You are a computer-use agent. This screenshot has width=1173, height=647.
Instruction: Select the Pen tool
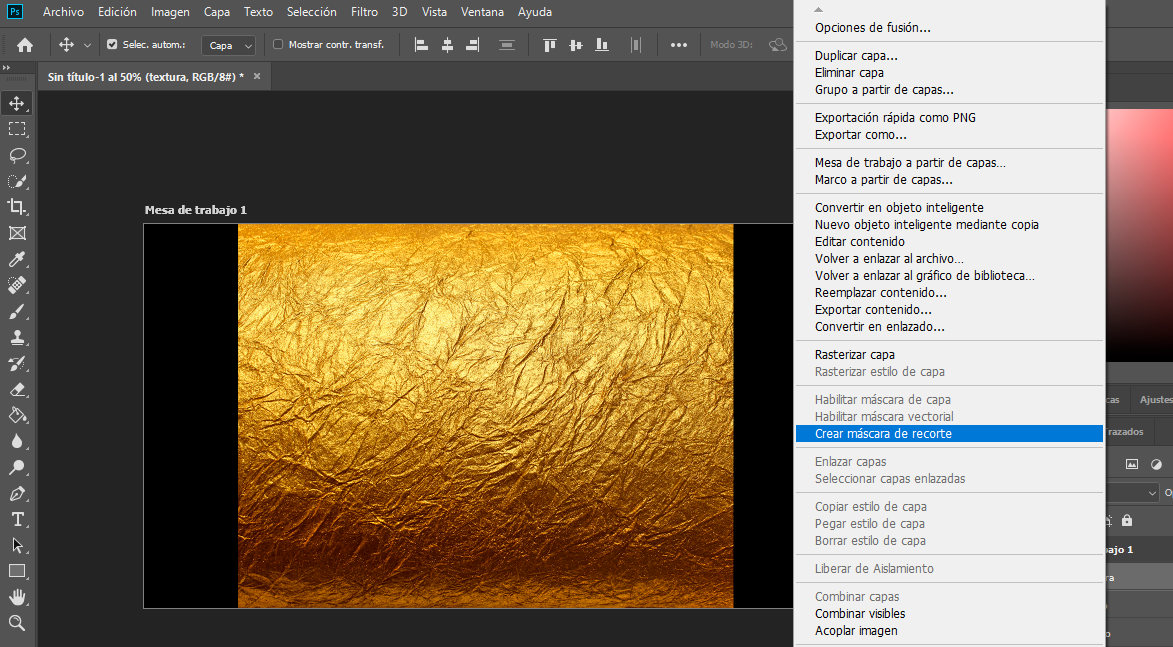[17, 494]
